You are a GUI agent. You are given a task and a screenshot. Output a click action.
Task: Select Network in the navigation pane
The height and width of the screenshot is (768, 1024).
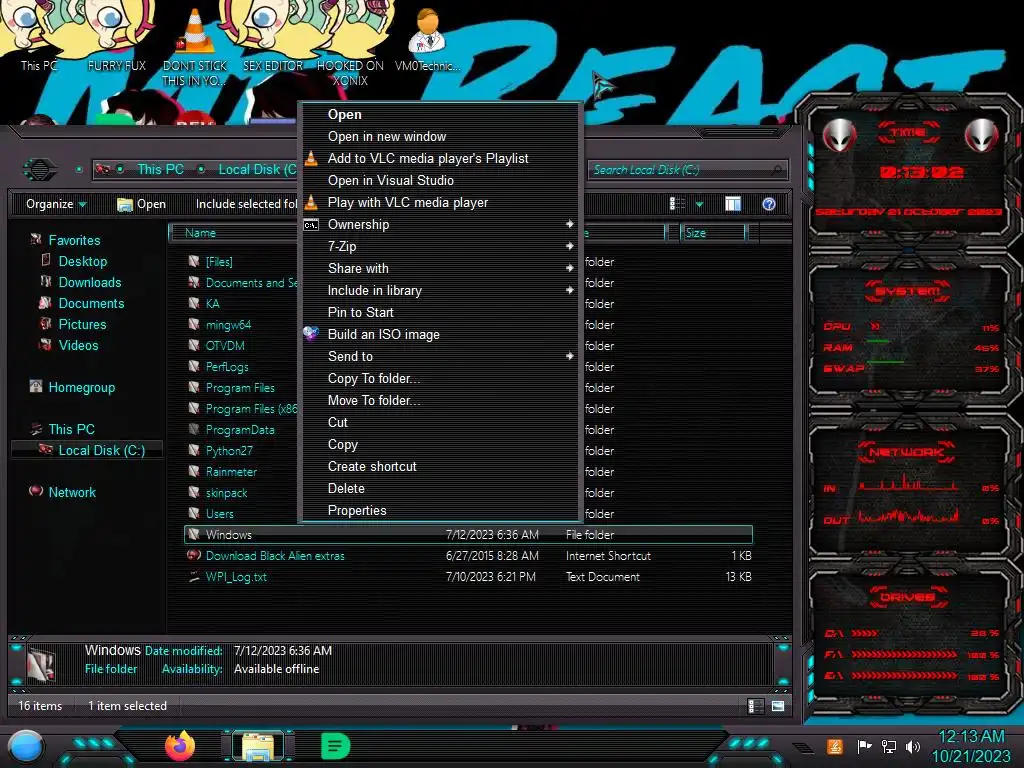(71, 492)
